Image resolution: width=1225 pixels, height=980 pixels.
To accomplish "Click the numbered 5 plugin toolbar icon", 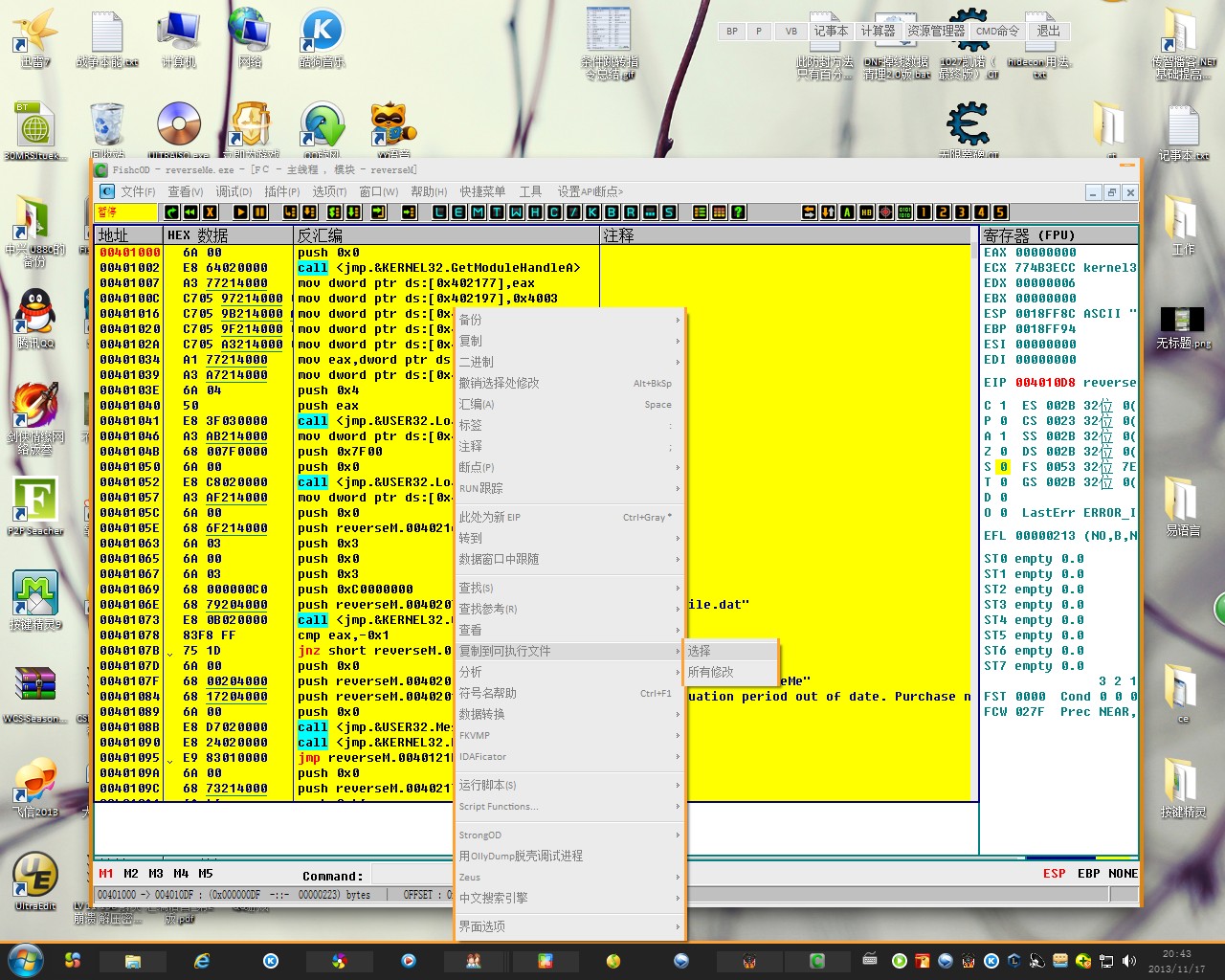I will coord(1000,212).
